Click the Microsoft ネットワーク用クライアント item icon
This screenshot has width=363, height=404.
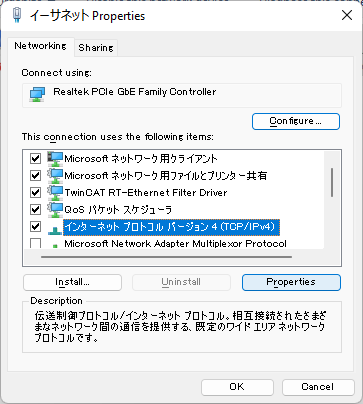pos(55,159)
